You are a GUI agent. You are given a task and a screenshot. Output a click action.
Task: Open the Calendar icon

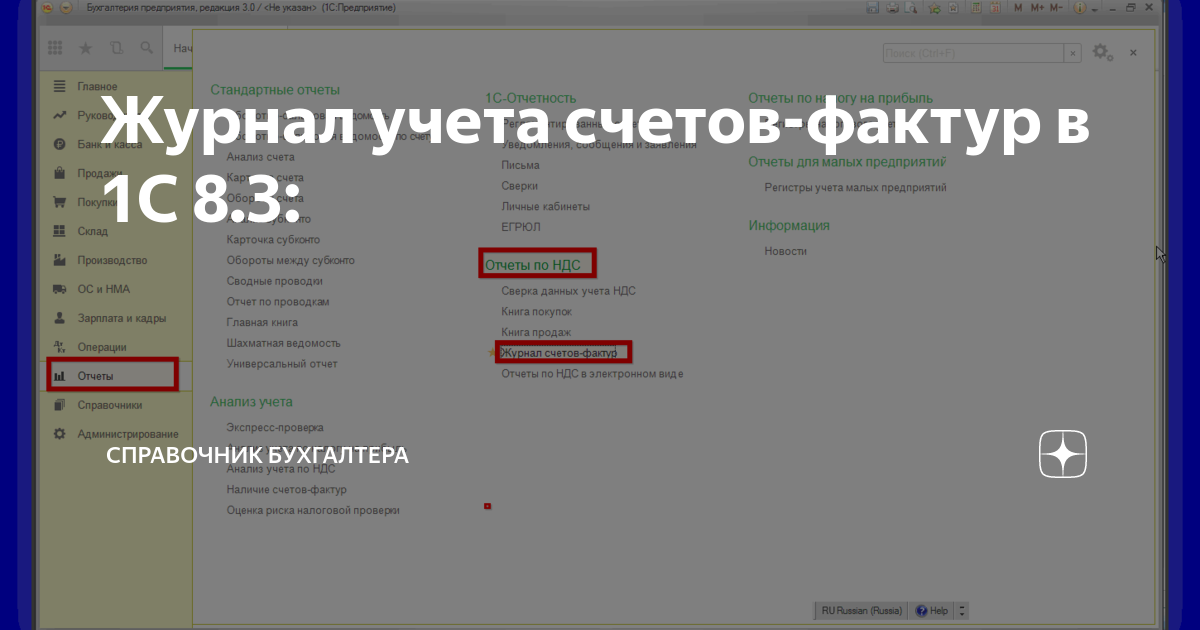(x=995, y=7)
